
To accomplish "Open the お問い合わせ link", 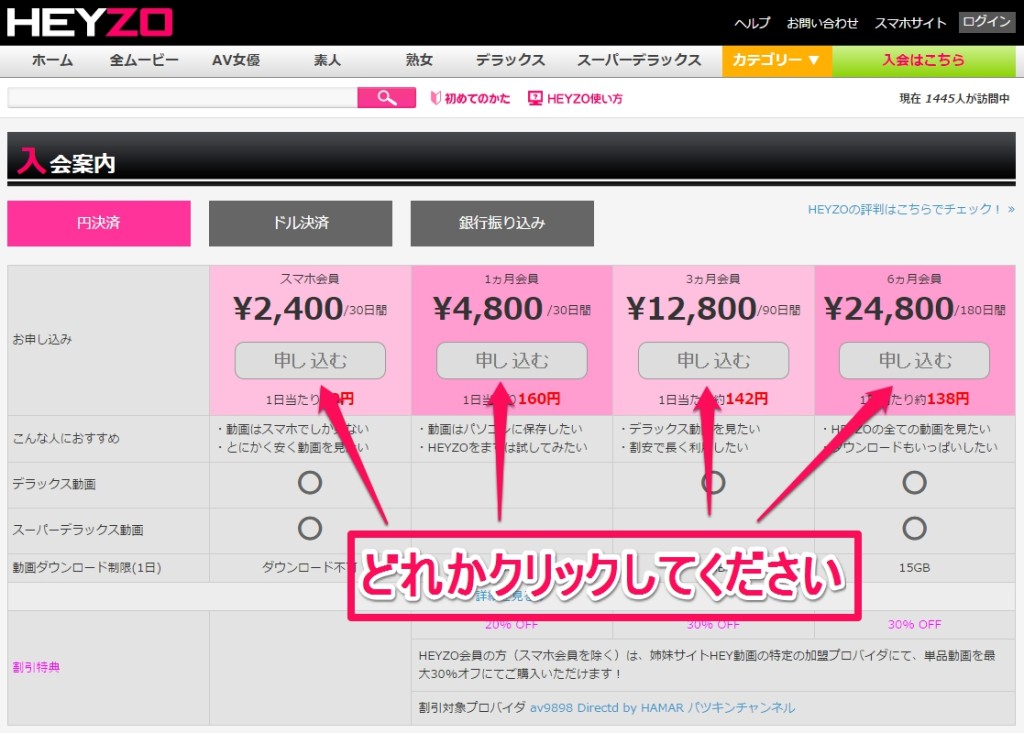I will [822, 24].
